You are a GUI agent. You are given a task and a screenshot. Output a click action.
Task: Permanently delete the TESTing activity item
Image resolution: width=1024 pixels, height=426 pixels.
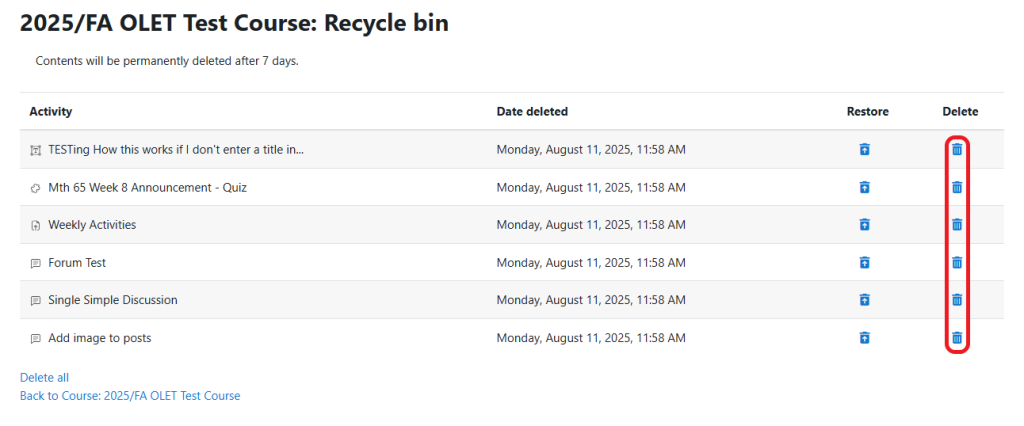[957, 150]
